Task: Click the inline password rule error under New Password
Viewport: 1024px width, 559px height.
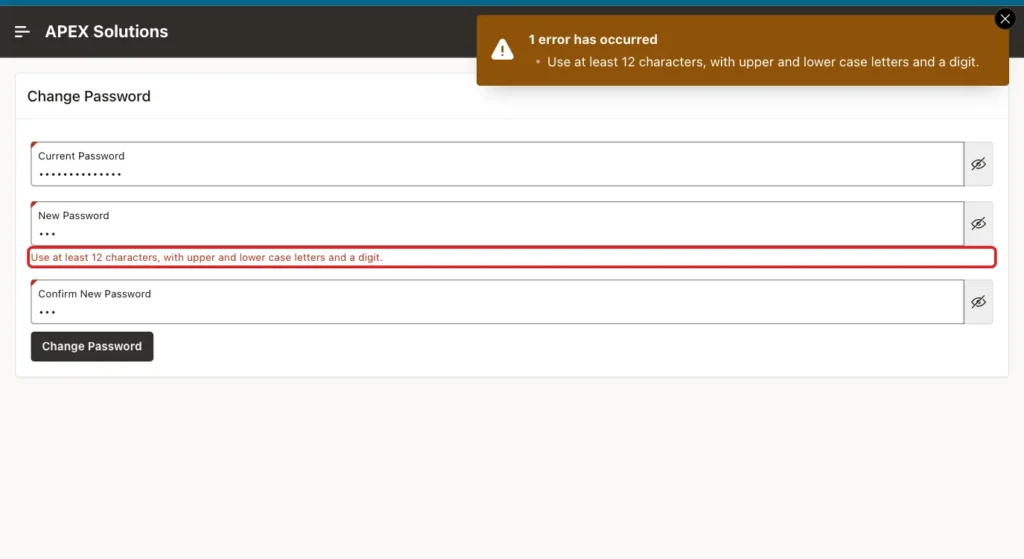Action: coord(206,257)
